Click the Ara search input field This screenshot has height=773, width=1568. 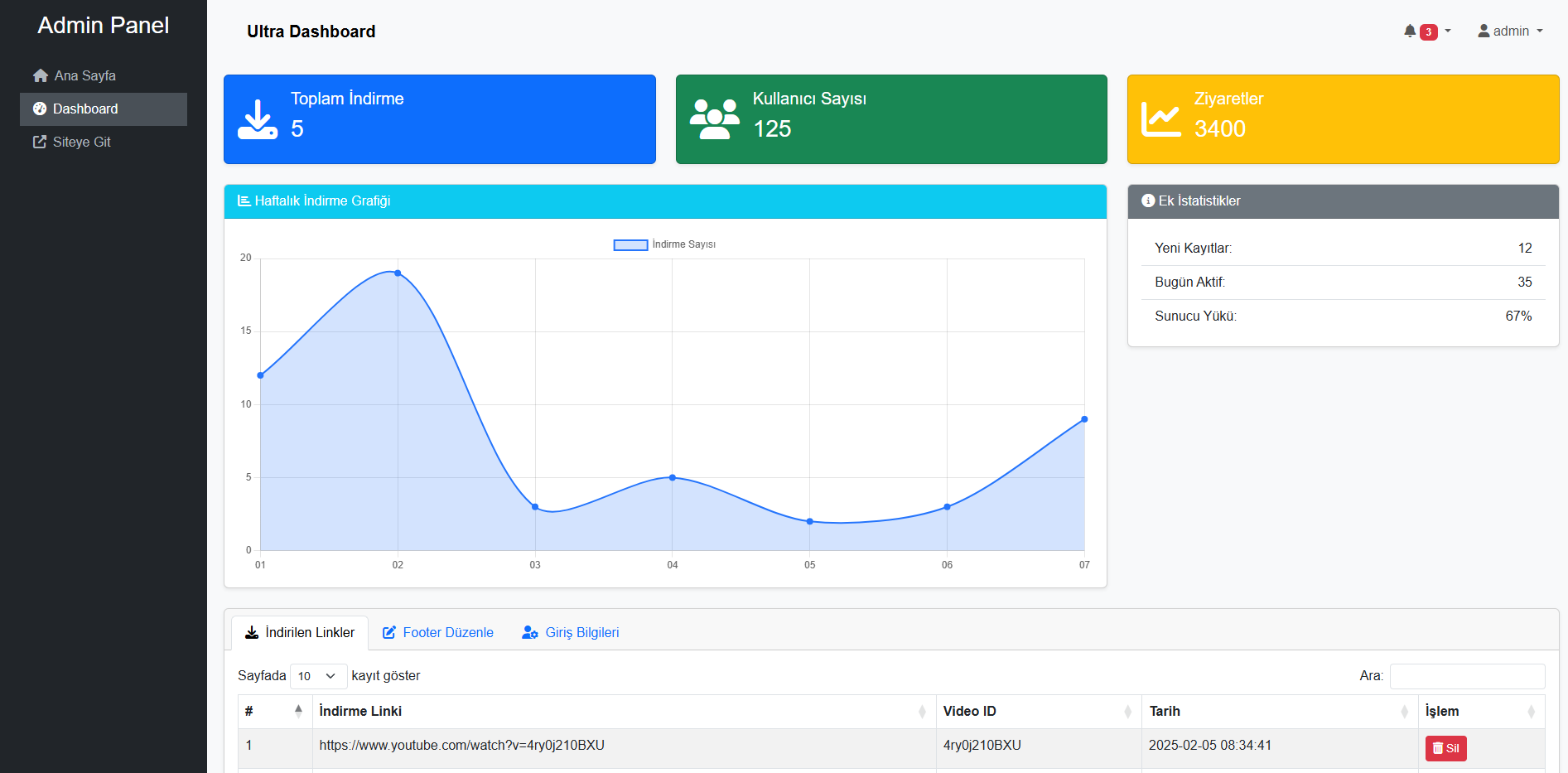pos(1467,676)
